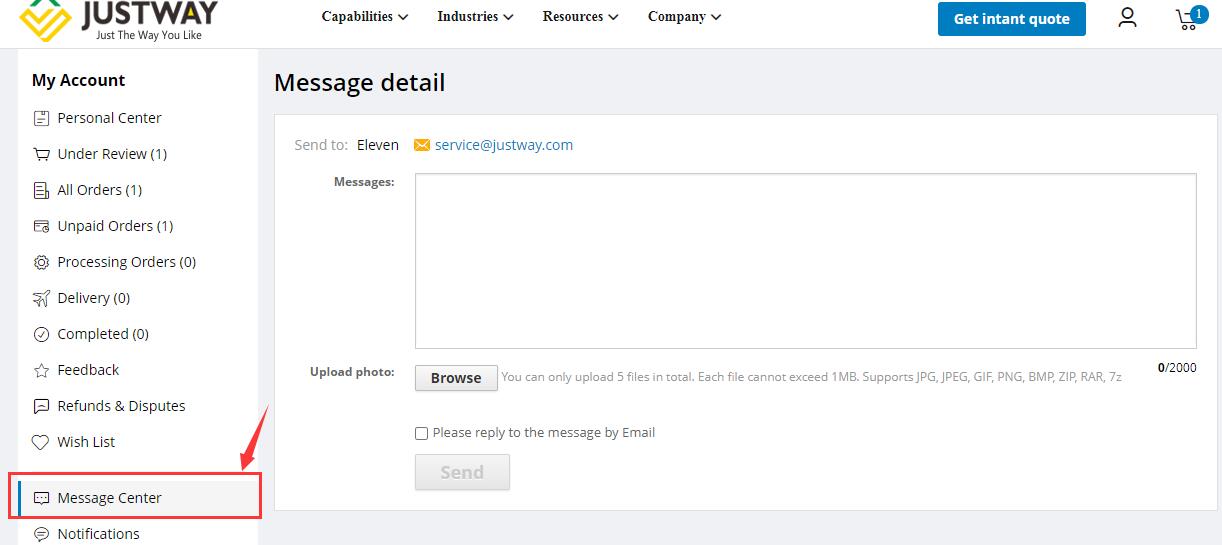The image size is (1222, 545).
Task: Open the service@justway.com email link
Action: pos(504,145)
